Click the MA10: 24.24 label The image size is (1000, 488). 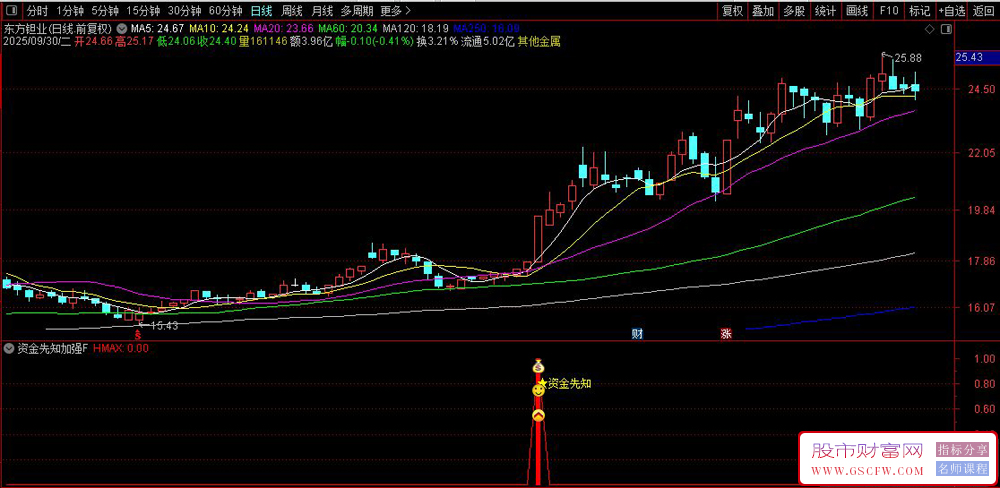pos(219,29)
